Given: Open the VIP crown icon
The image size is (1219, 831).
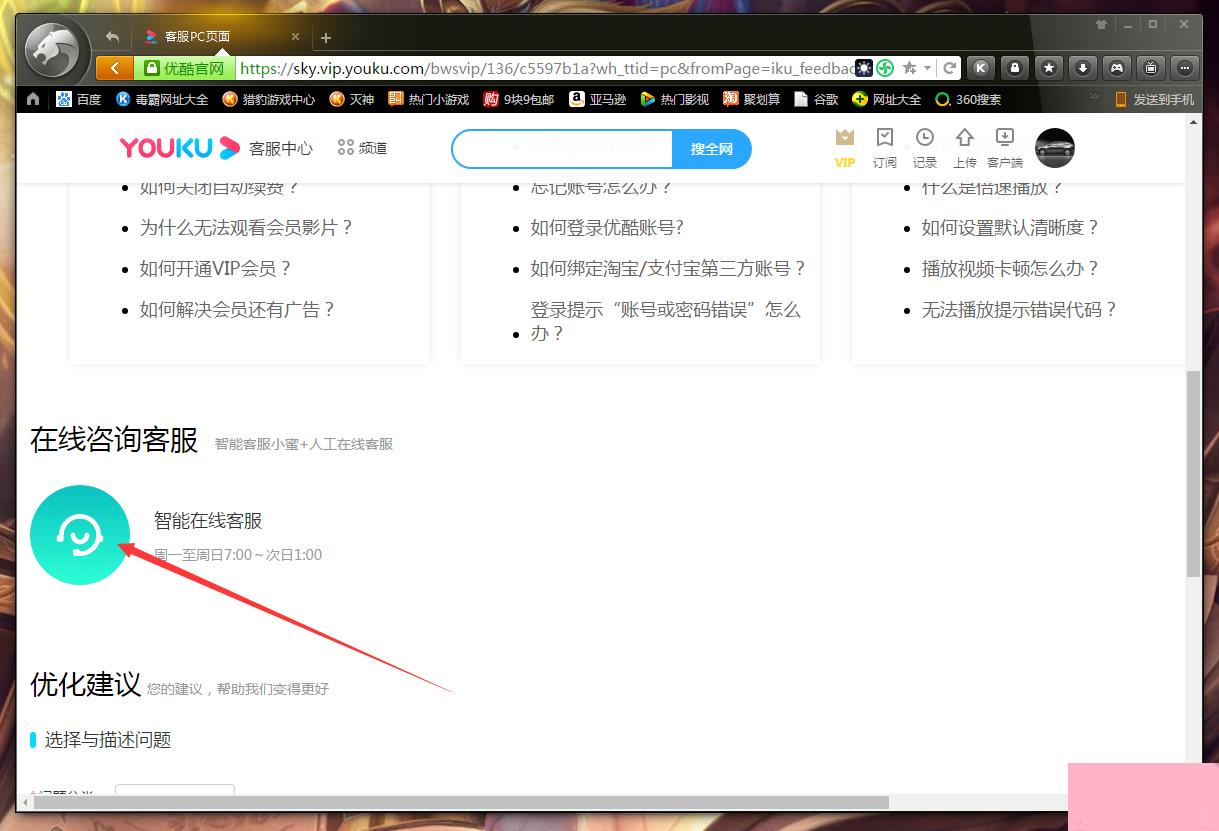Looking at the screenshot, I should coord(845,147).
